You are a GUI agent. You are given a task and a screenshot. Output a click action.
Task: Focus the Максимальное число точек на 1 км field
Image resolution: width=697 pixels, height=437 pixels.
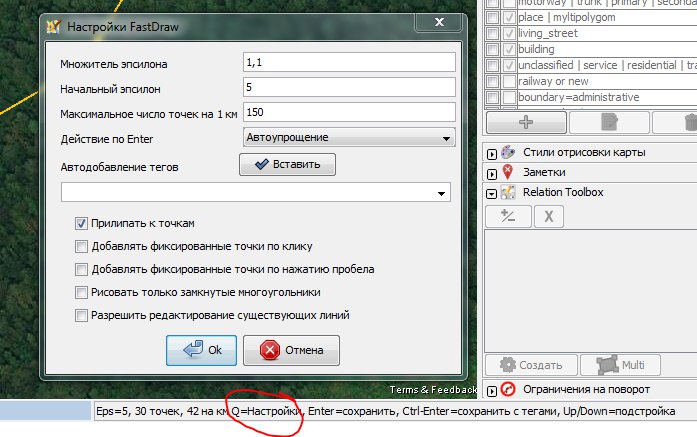(349, 112)
